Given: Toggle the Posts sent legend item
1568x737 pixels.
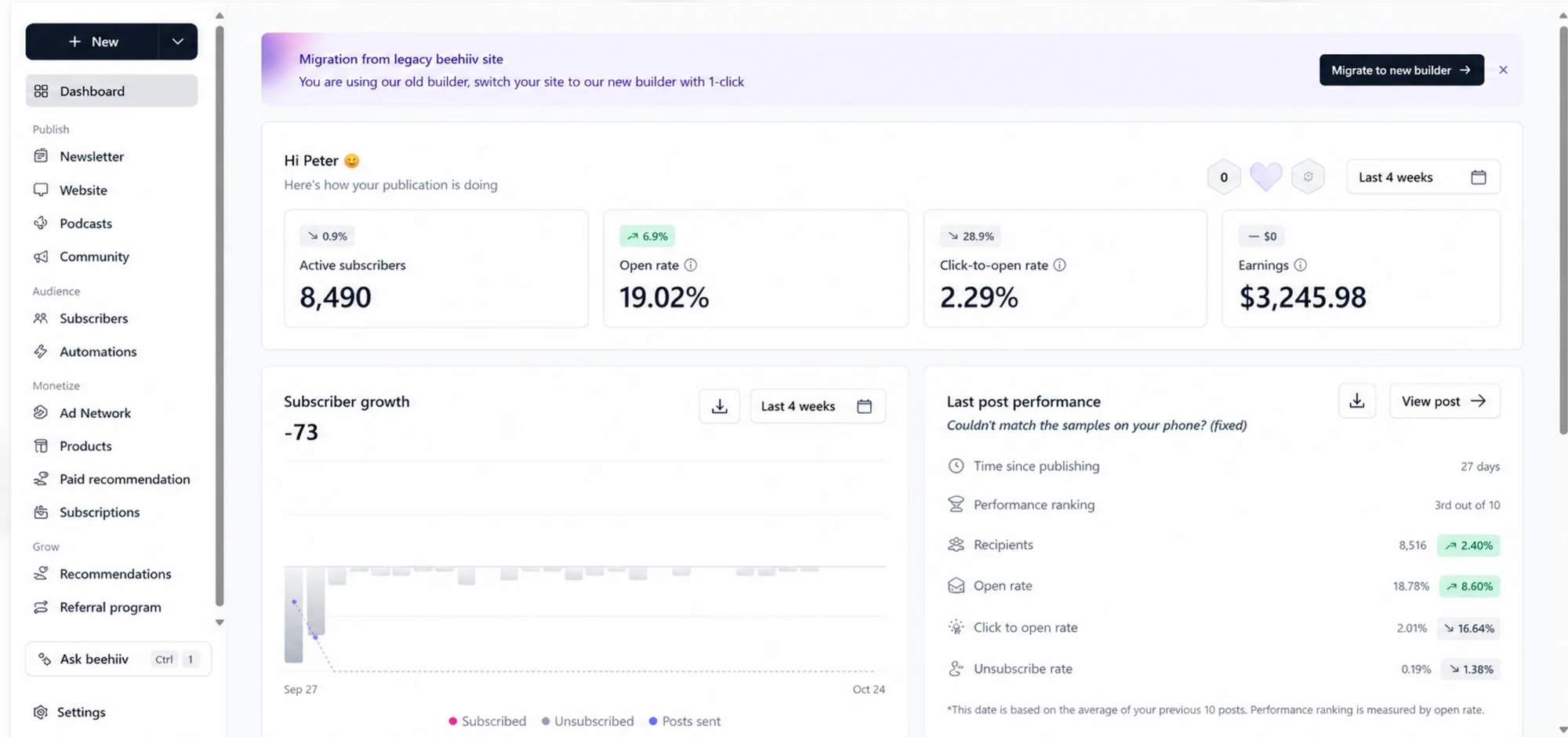Looking at the screenshot, I should coord(684,721).
